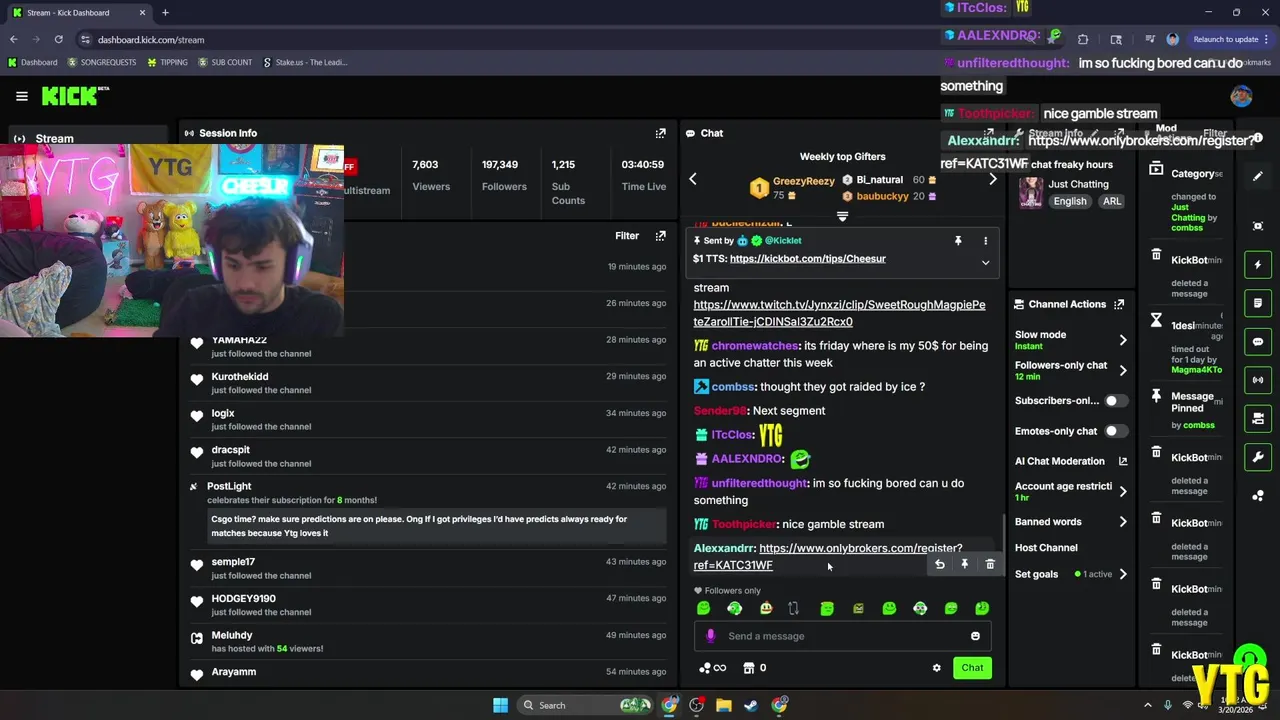Open pinned message more options menu
1280x720 pixels.
click(985, 241)
